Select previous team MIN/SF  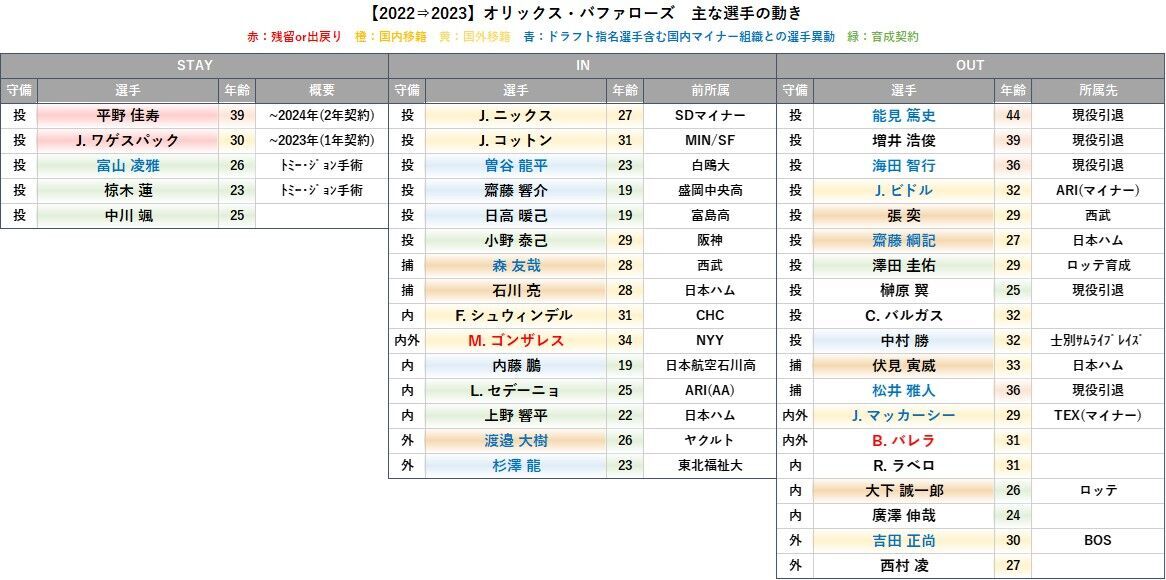(x=709, y=141)
